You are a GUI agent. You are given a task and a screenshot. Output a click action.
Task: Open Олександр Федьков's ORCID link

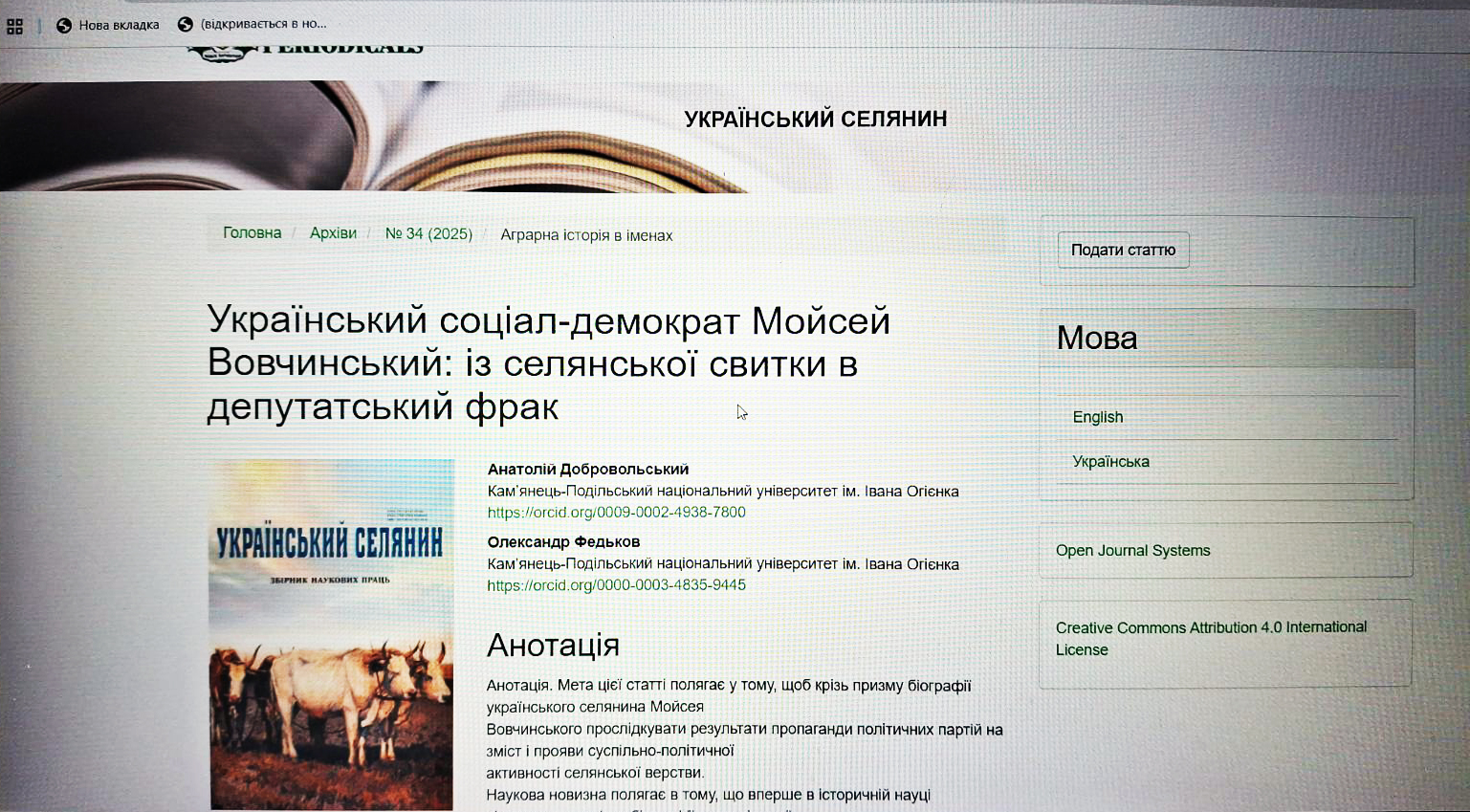pyautogui.click(x=616, y=585)
